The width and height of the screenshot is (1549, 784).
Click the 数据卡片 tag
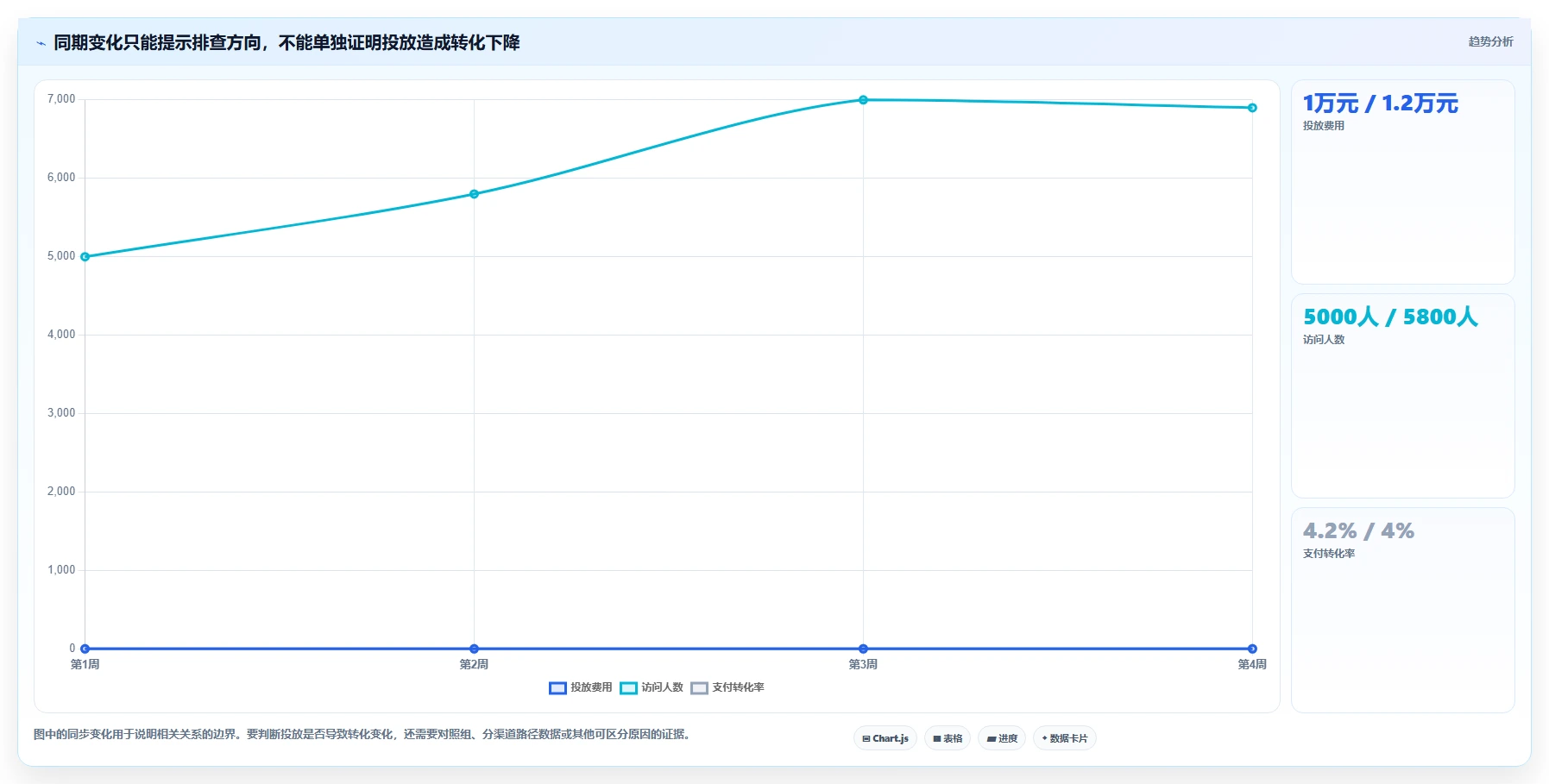(x=1065, y=738)
